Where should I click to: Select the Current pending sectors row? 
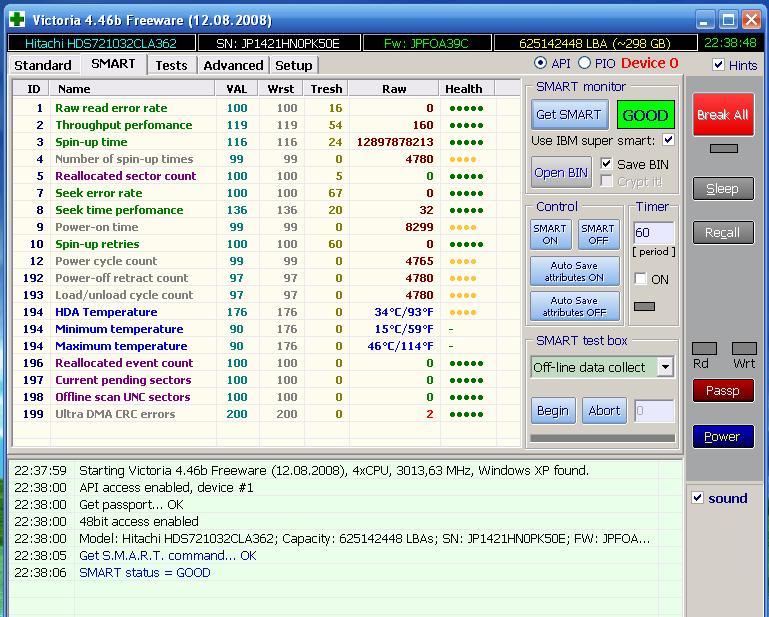click(x=266, y=380)
